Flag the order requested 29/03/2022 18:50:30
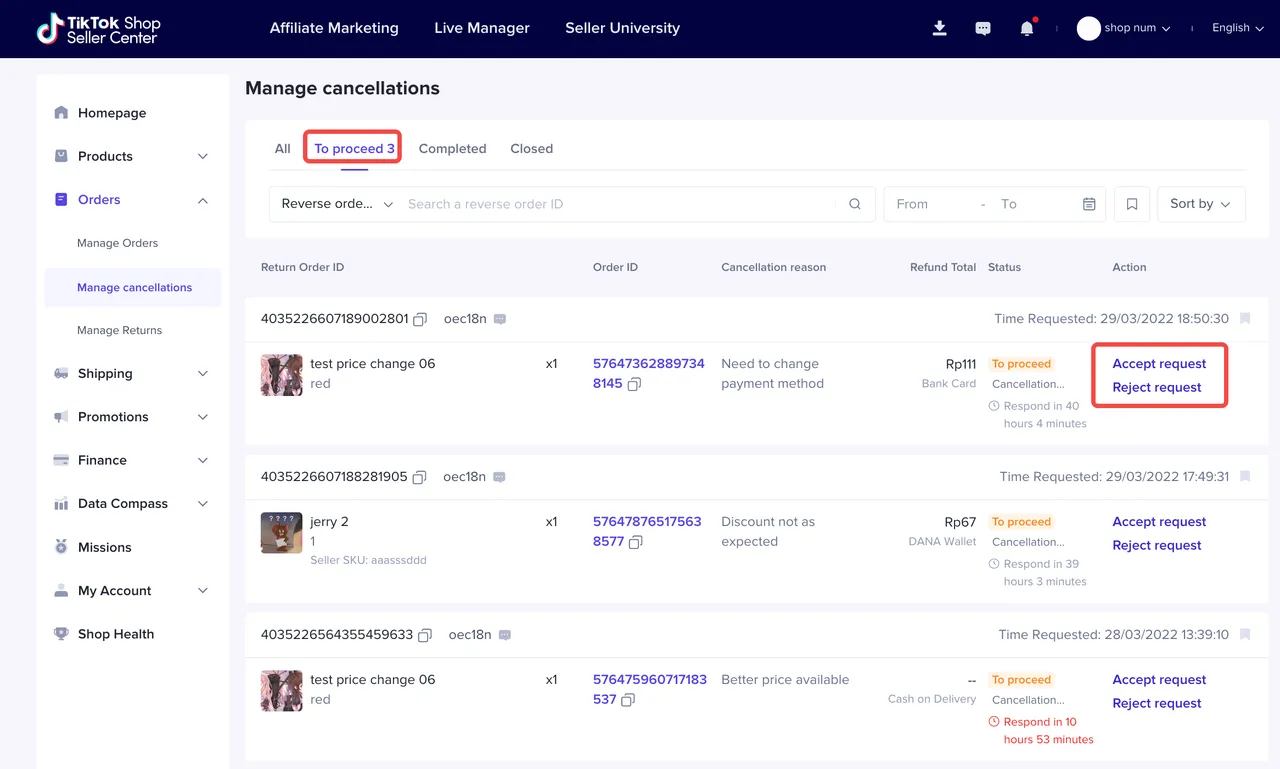 1245,319
